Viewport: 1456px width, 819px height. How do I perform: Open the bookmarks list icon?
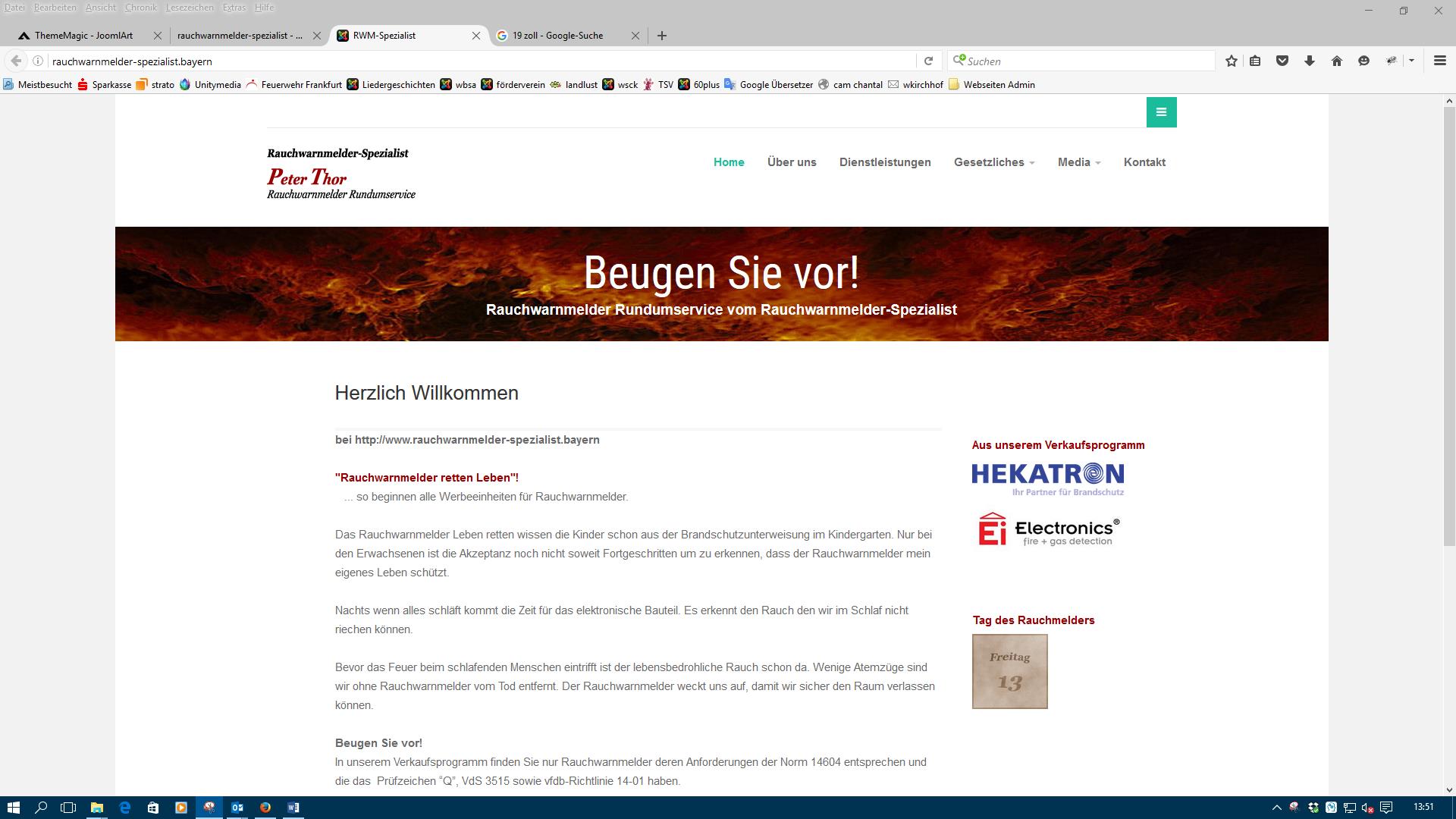point(1255,61)
